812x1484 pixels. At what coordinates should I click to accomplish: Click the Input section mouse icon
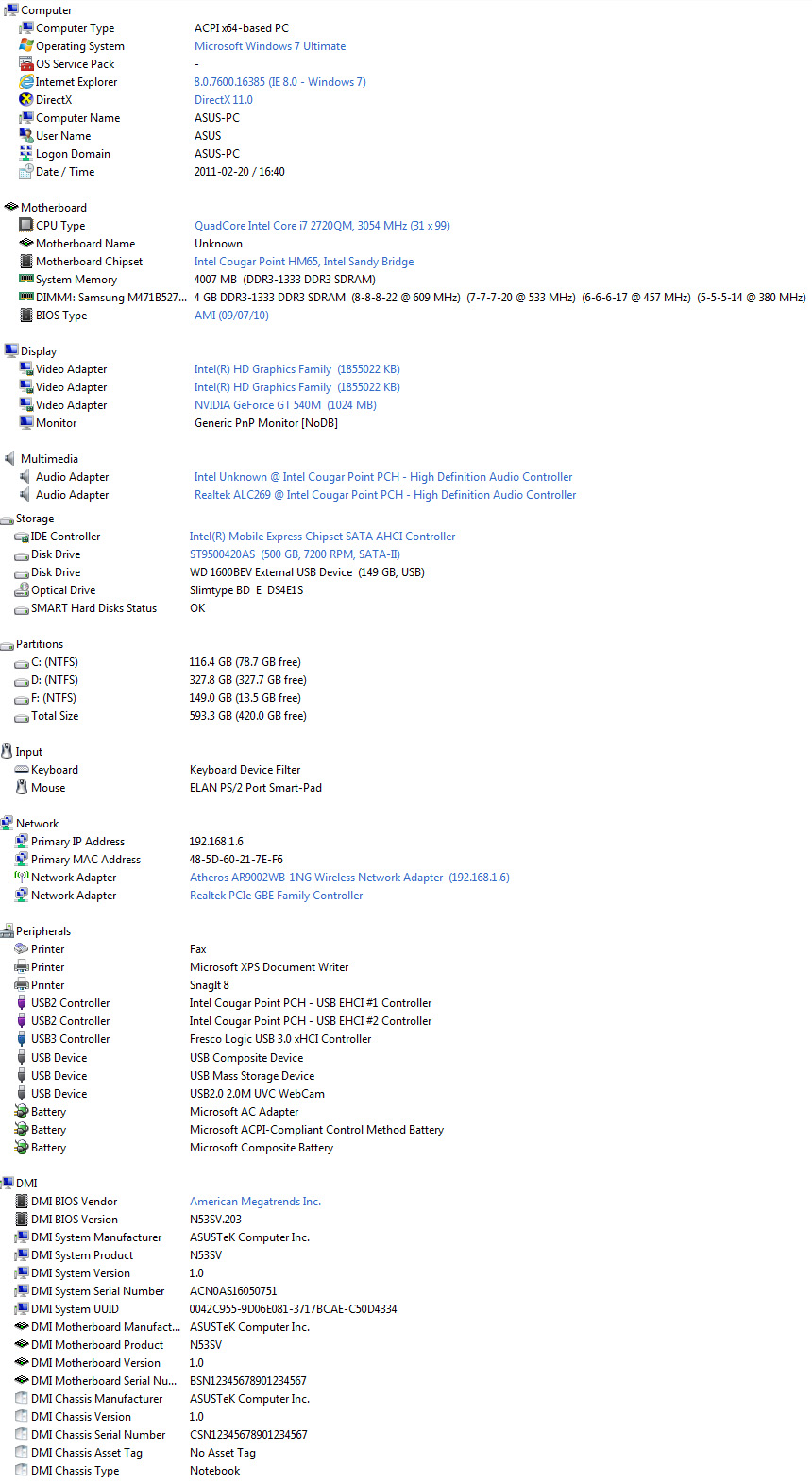coord(8,751)
